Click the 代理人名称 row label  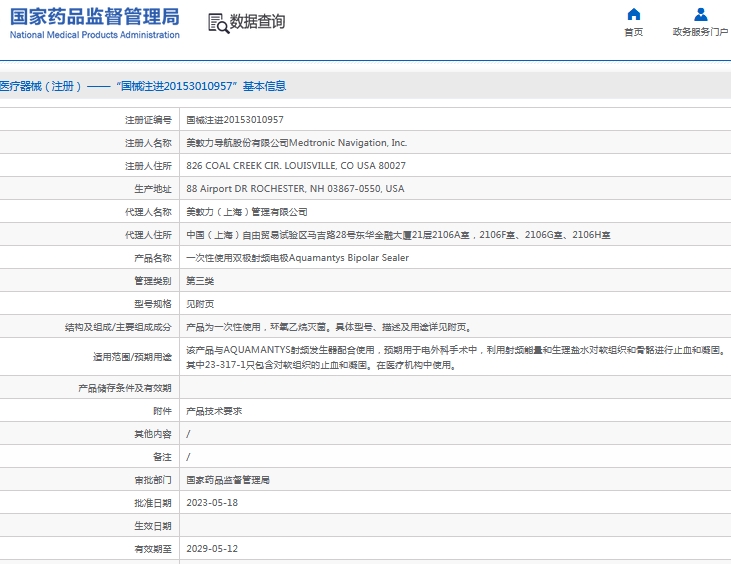pos(148,212)
